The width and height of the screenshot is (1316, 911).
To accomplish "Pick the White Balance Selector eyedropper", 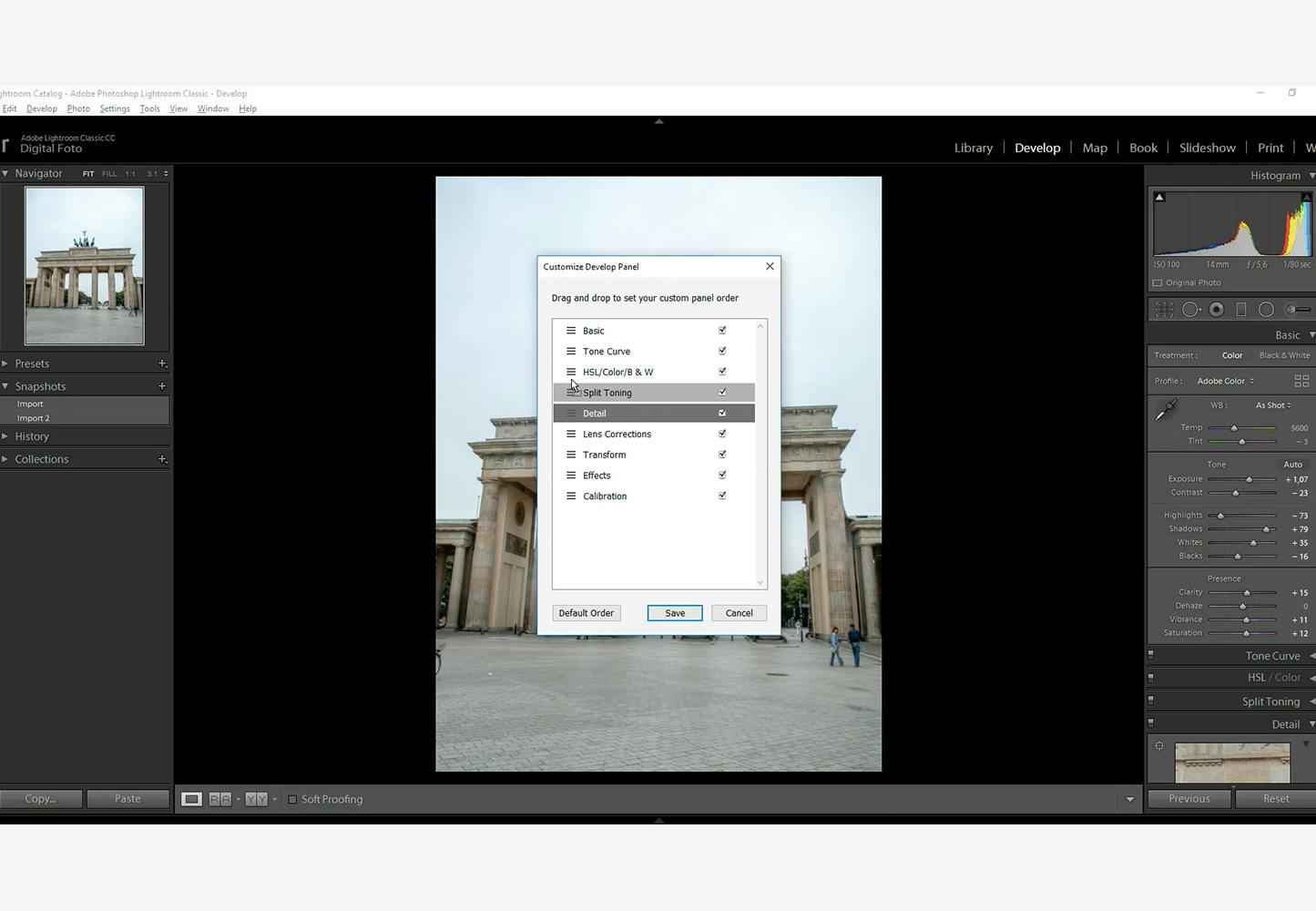I will tap(1166, 411).
